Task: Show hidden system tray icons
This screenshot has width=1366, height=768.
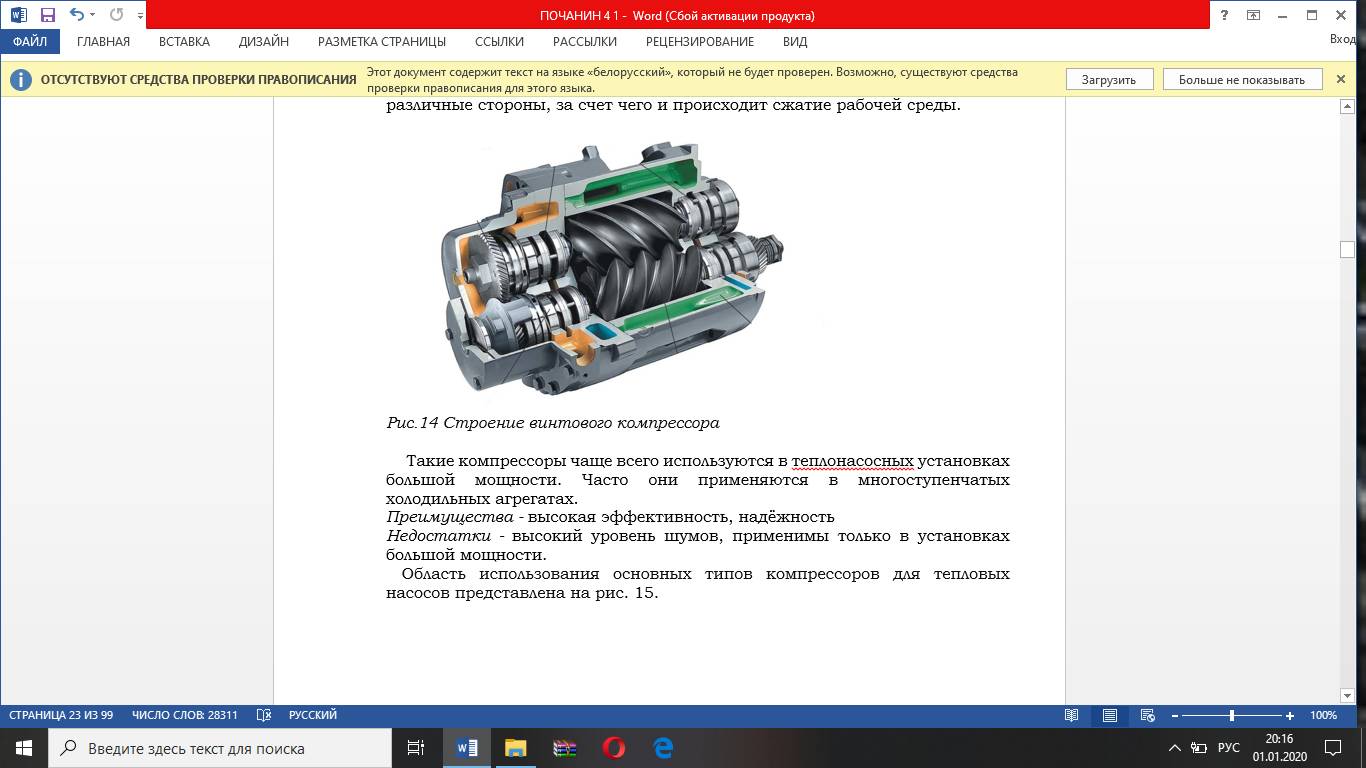Action: pyautogui.click(x=1174, y=748)
